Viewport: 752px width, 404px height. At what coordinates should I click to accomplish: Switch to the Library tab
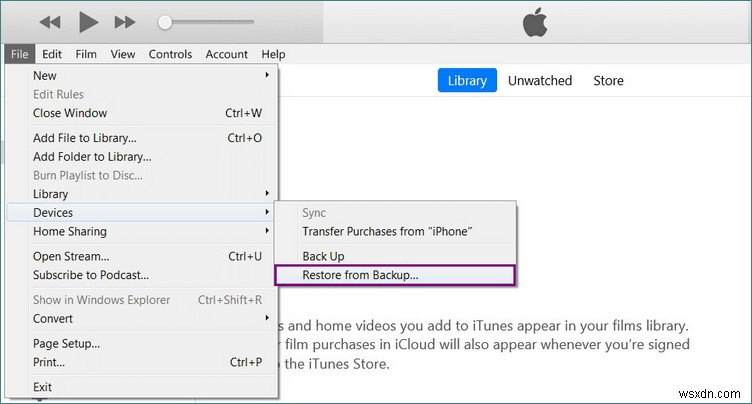click(x=467, y=80)
